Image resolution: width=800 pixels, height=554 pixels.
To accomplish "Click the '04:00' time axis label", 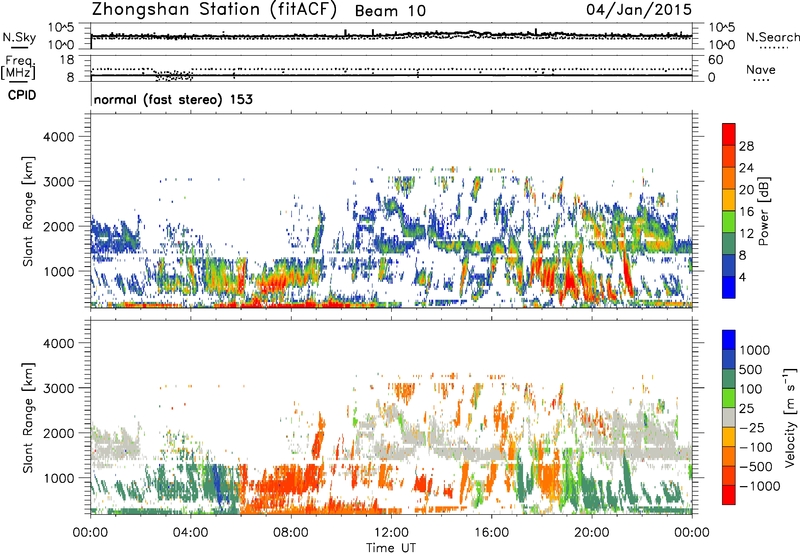I will click(190, 533).
